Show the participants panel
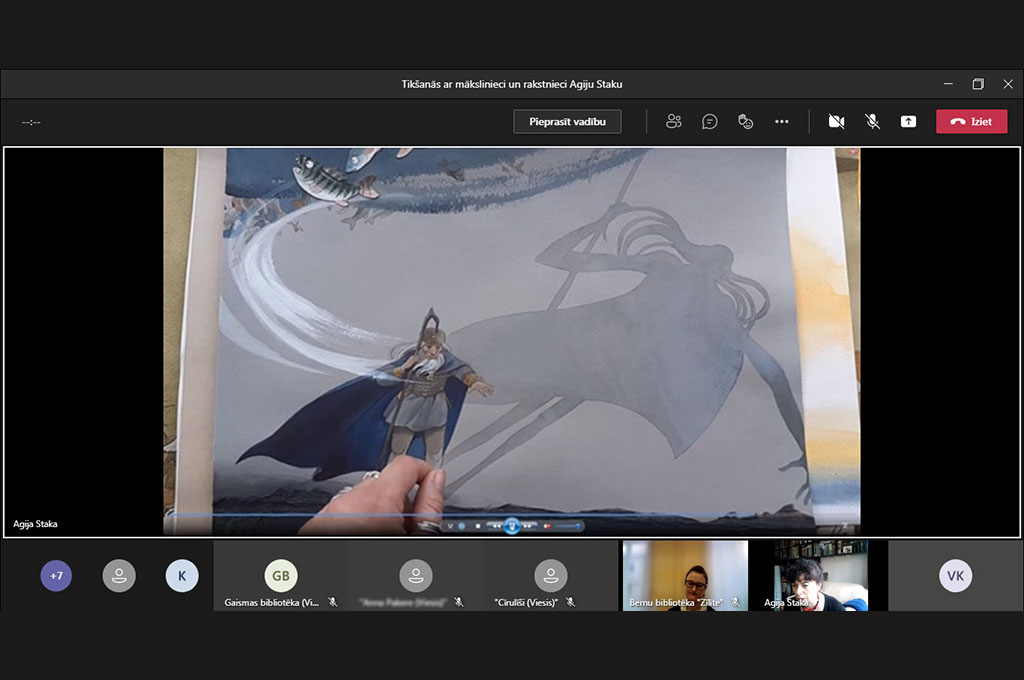1024x680 pixels. (673, 121)
